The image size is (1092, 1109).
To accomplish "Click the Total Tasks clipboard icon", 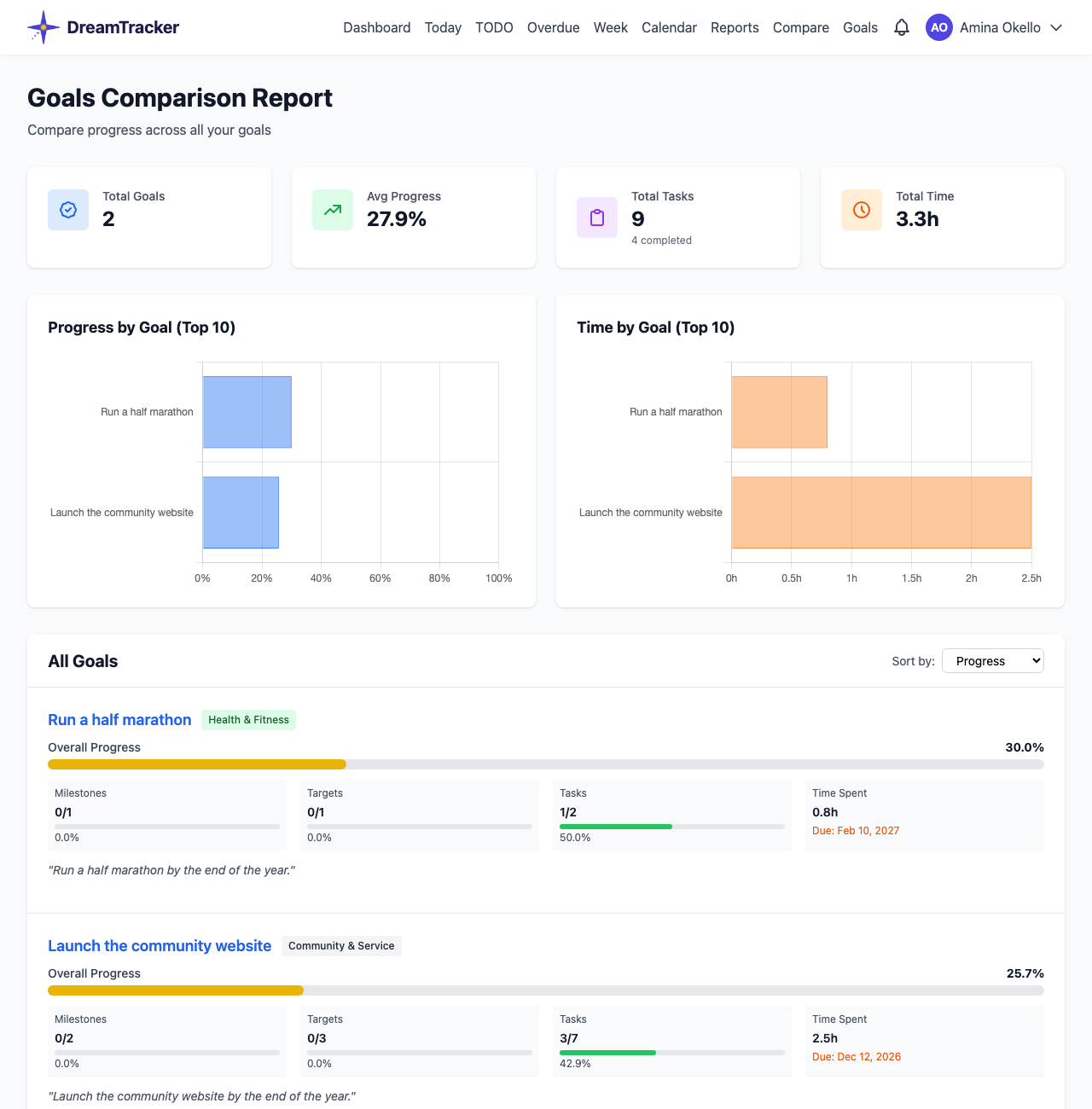I will [x=597, y=218].
